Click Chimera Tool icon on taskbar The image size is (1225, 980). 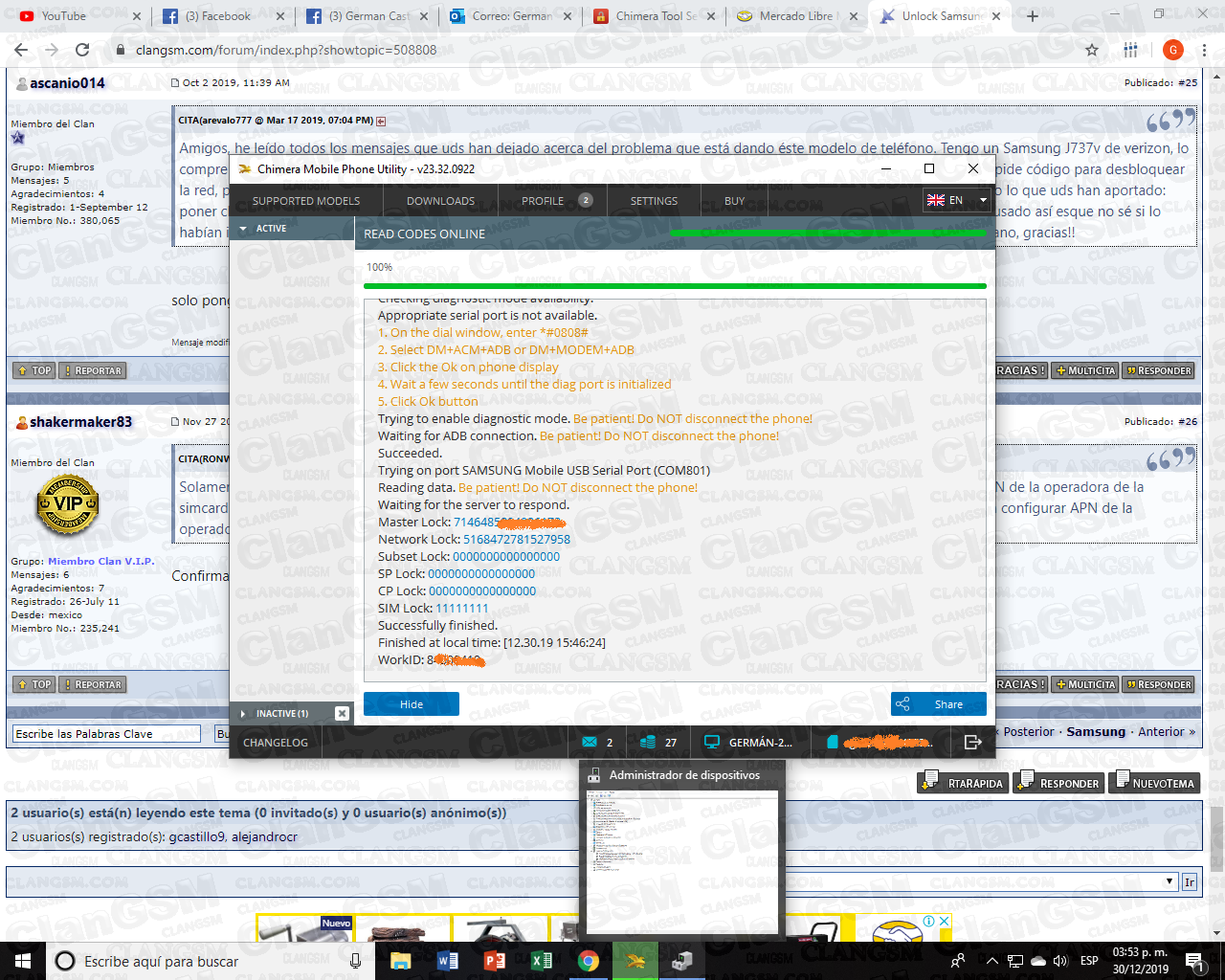pyautogui.click(x=635, y=961)
